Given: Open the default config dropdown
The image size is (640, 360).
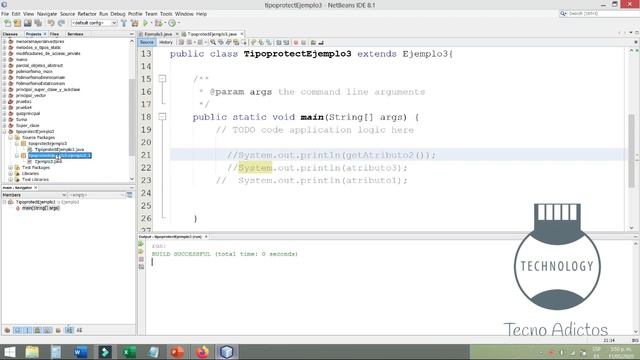Looking at the screenshot, I should pyautogui.click(x=94, y=23).
